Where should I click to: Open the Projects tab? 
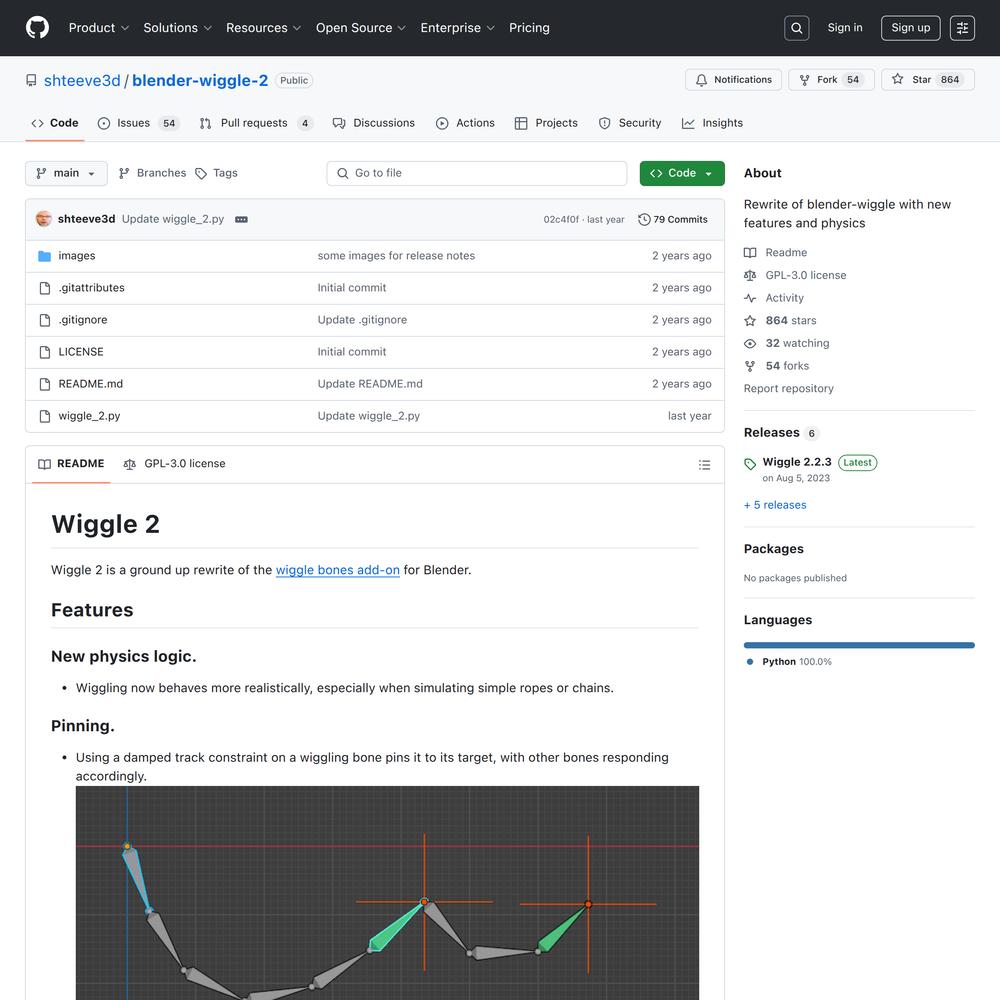click(x=546, y=123)
